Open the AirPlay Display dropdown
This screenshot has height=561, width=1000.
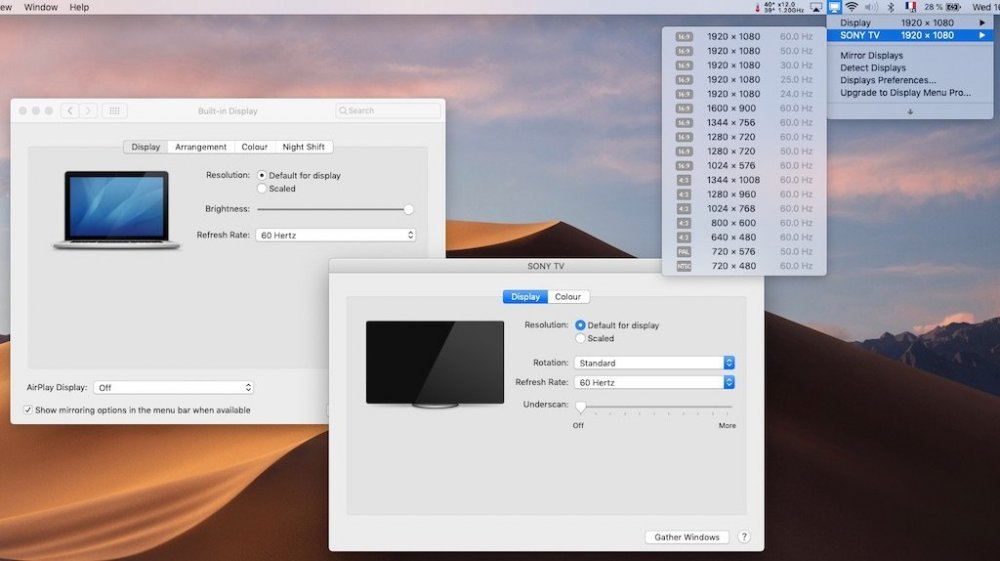point(173,387)
